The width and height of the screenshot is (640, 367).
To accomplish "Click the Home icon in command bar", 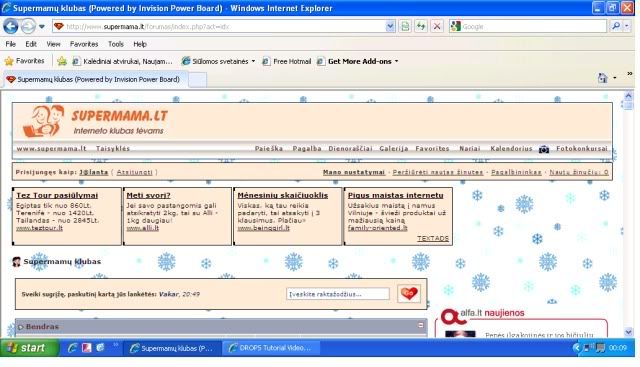I will click(x=602, y=78).
